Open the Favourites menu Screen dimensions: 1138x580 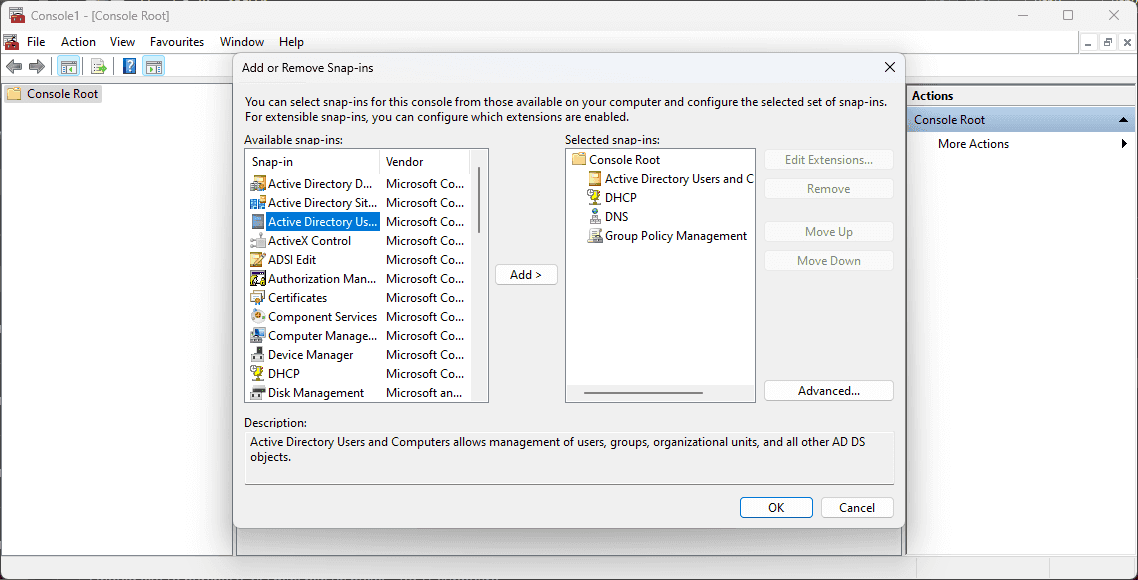[x=177, y=42]
